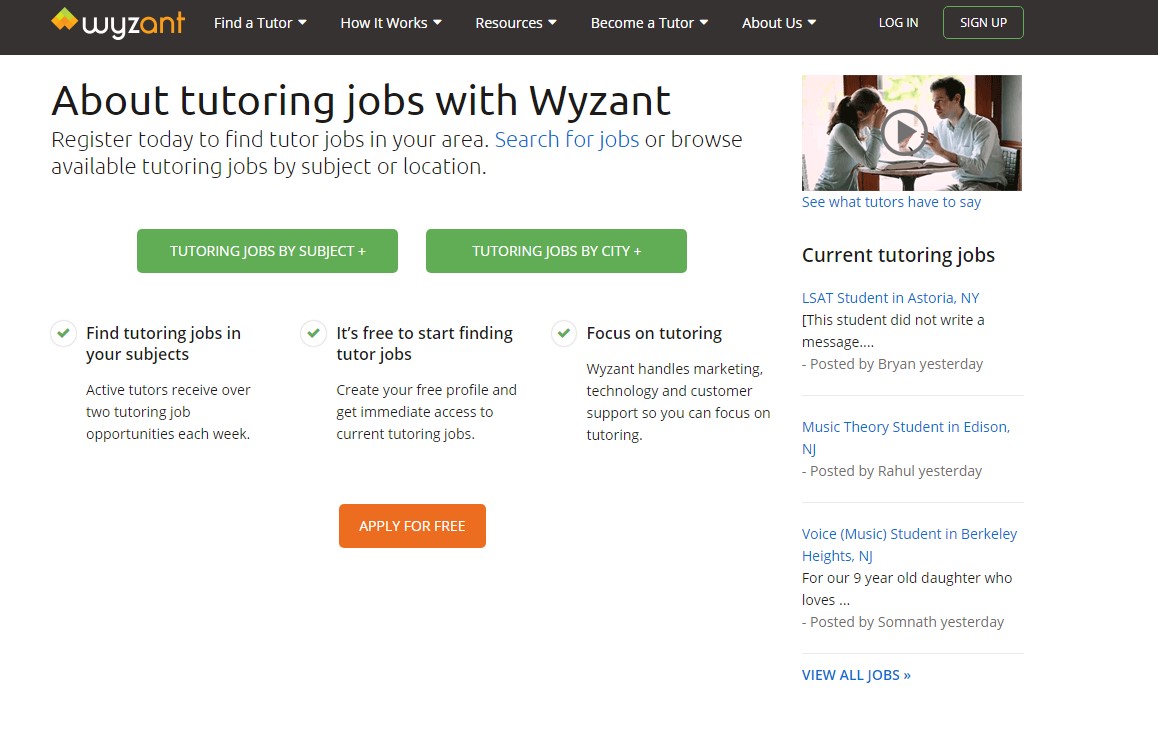Click 'Create your free profile' paragraph
This screenshot has width=1158, height=734.
(426, 412)
